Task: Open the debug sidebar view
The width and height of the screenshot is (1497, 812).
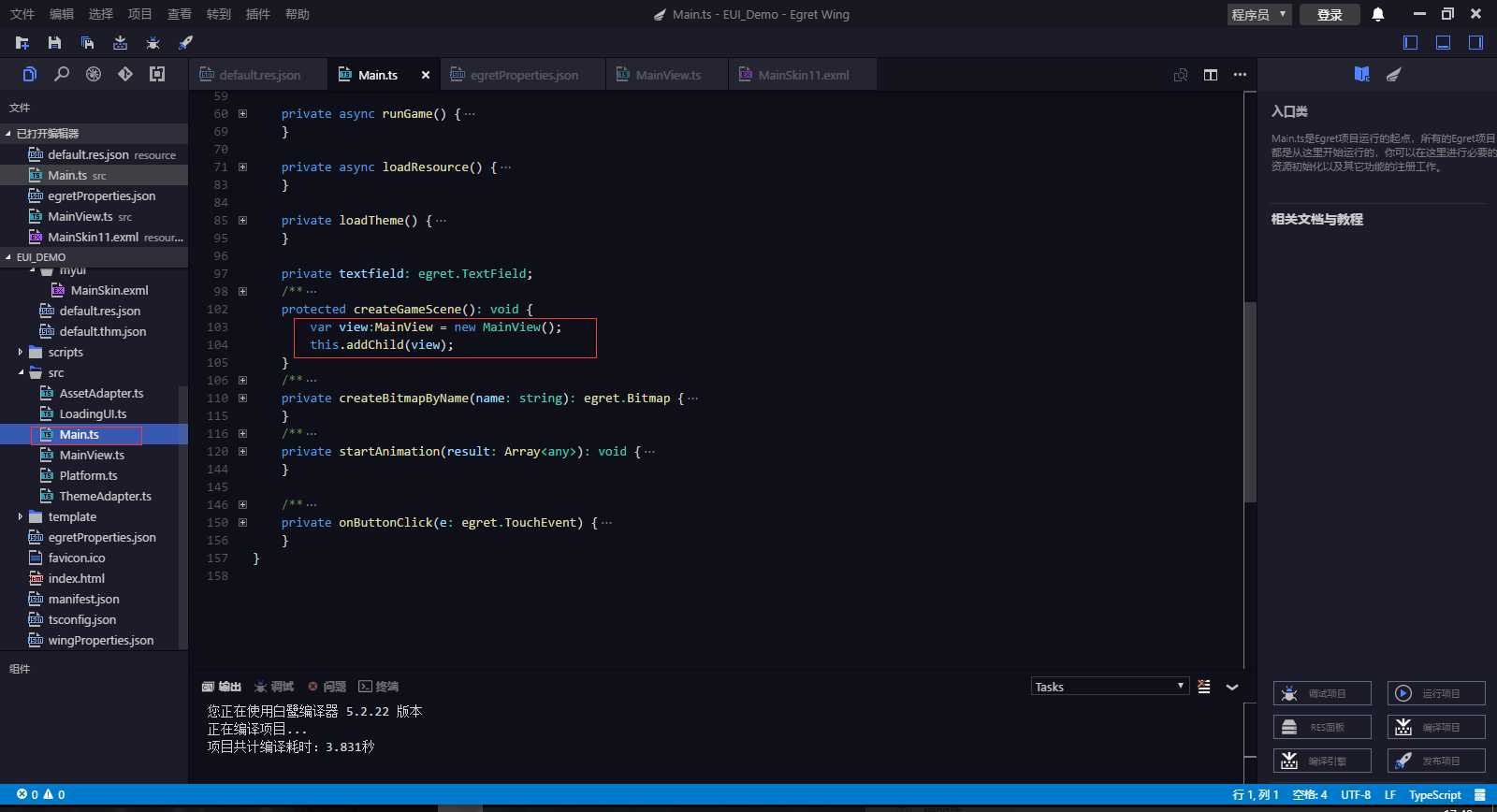Action: click(94, 74)
